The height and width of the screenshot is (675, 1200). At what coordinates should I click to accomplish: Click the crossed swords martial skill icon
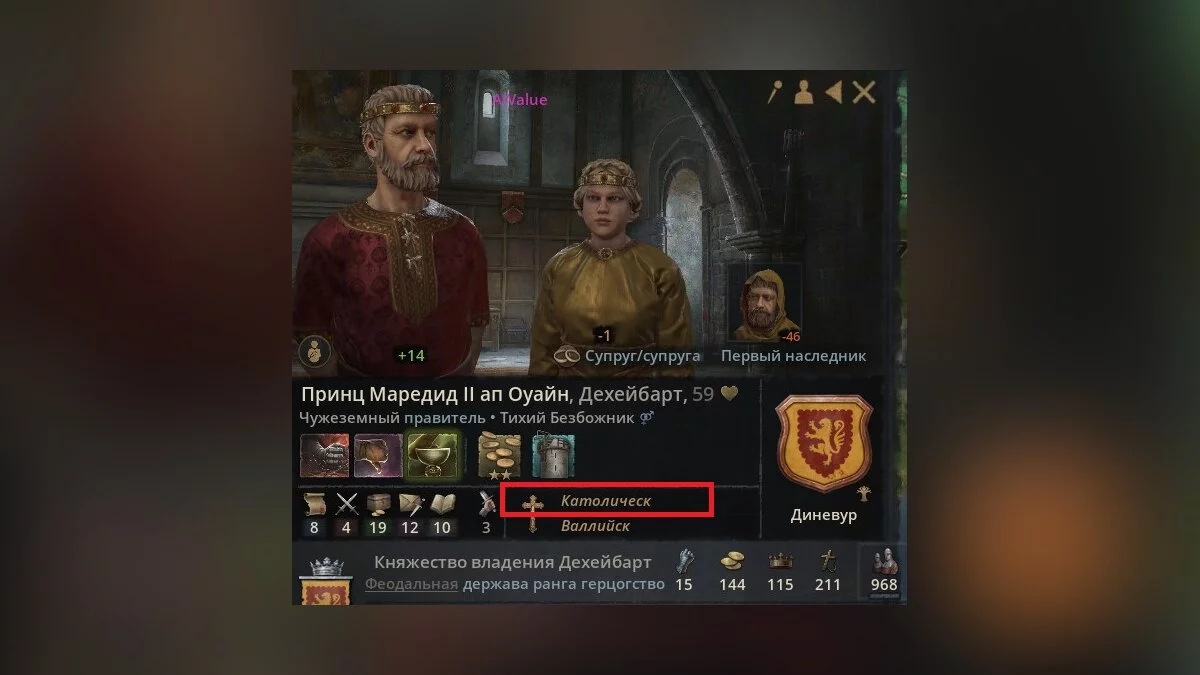coord(347,504)
